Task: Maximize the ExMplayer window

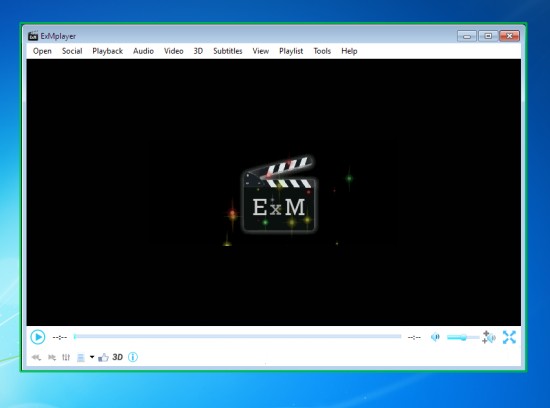Action: (488, 36)
